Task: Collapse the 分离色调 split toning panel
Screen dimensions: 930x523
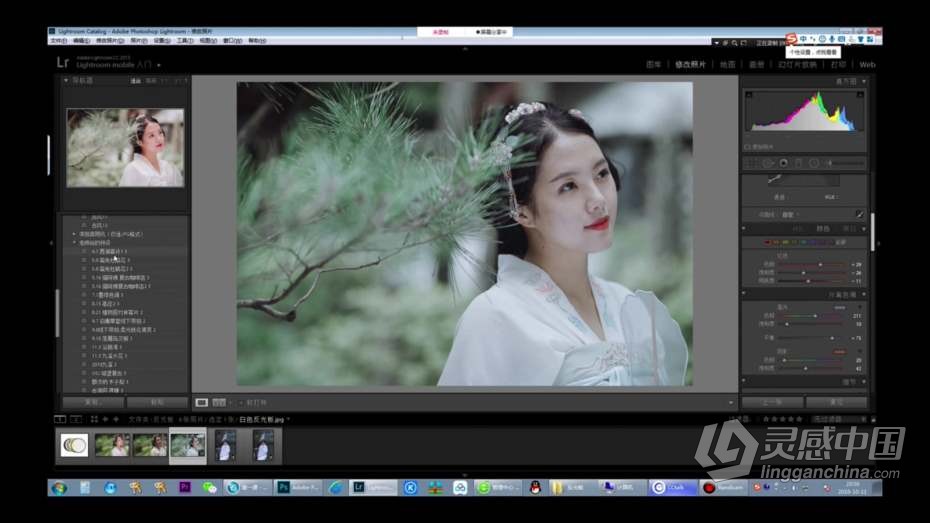Action: (864, 294)
